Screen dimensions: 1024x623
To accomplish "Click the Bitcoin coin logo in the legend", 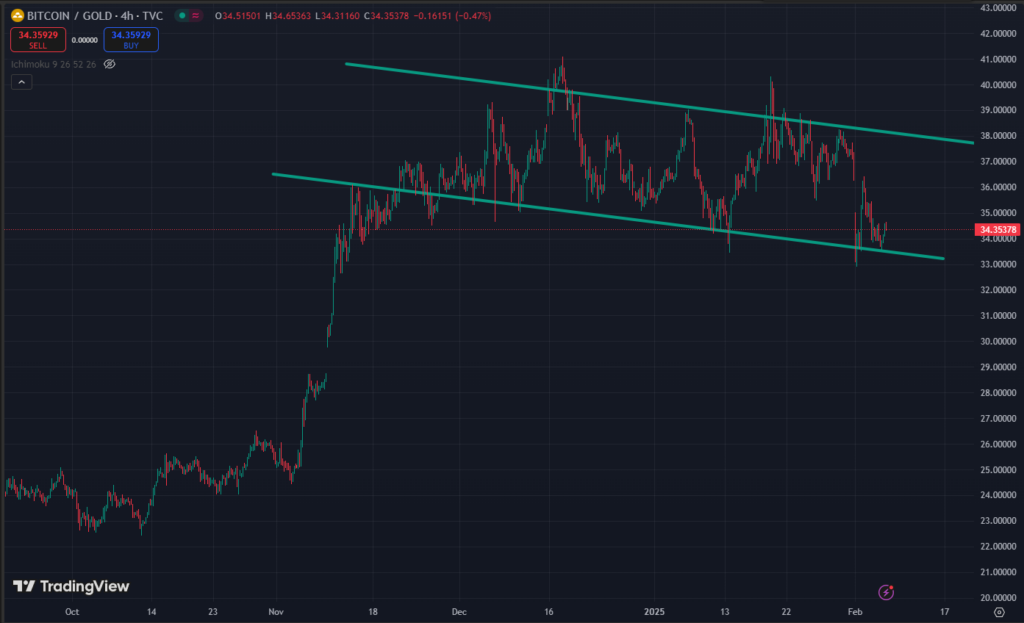I will (x=17, y=15).
